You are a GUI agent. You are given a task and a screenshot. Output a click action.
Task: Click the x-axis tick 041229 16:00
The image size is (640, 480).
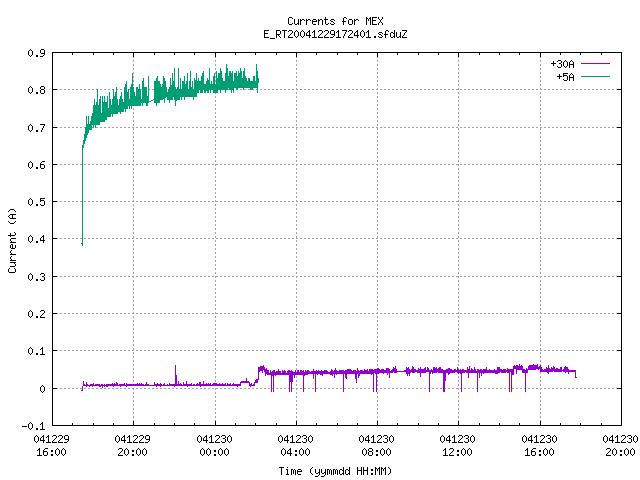[x=51, y=446]
